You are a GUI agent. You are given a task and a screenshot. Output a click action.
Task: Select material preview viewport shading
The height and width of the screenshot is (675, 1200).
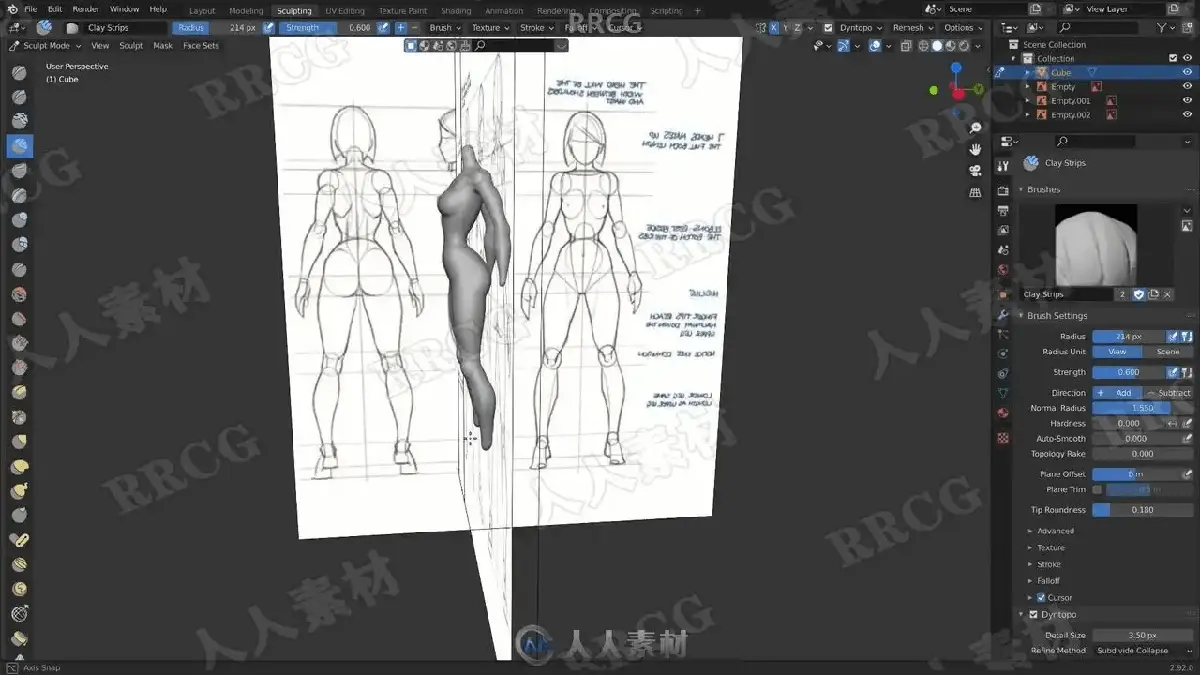coord(951,45)
